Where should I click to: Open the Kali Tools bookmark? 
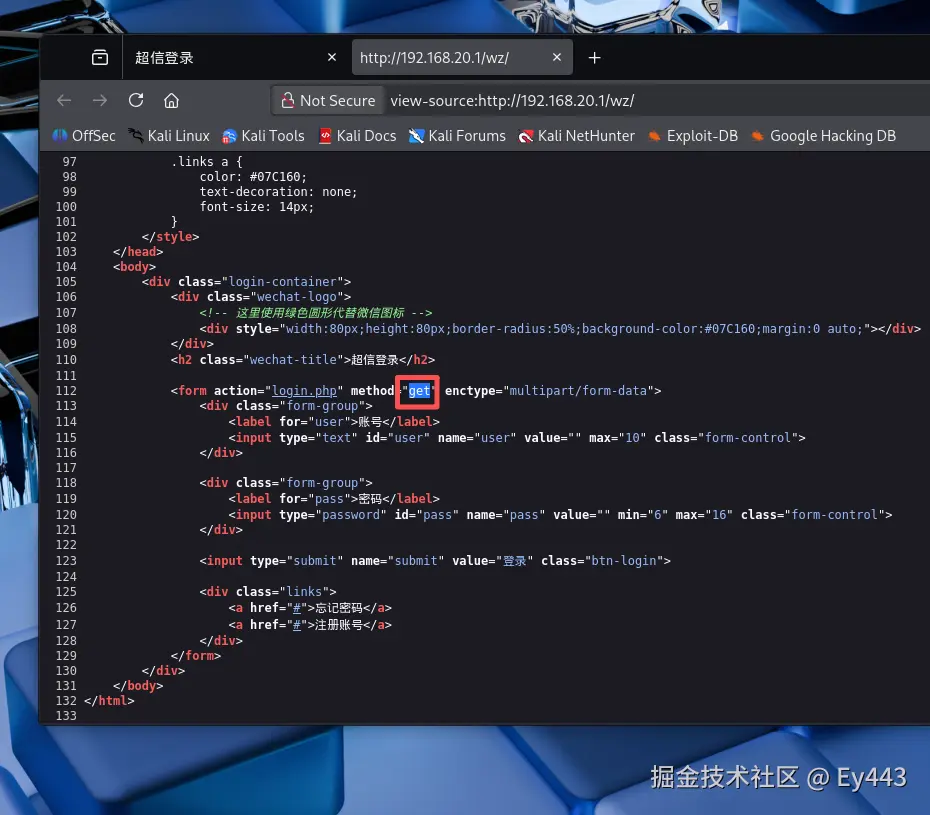point(263,136)
